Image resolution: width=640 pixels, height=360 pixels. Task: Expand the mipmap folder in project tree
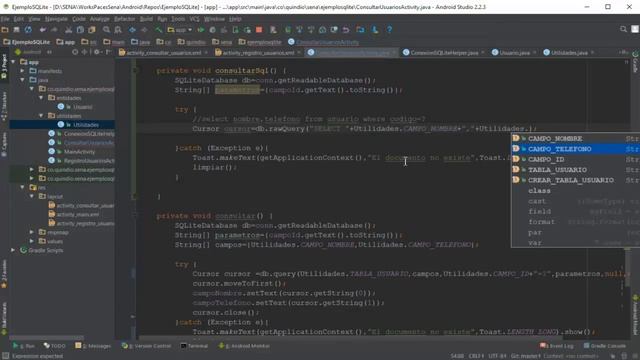point(32,232)
